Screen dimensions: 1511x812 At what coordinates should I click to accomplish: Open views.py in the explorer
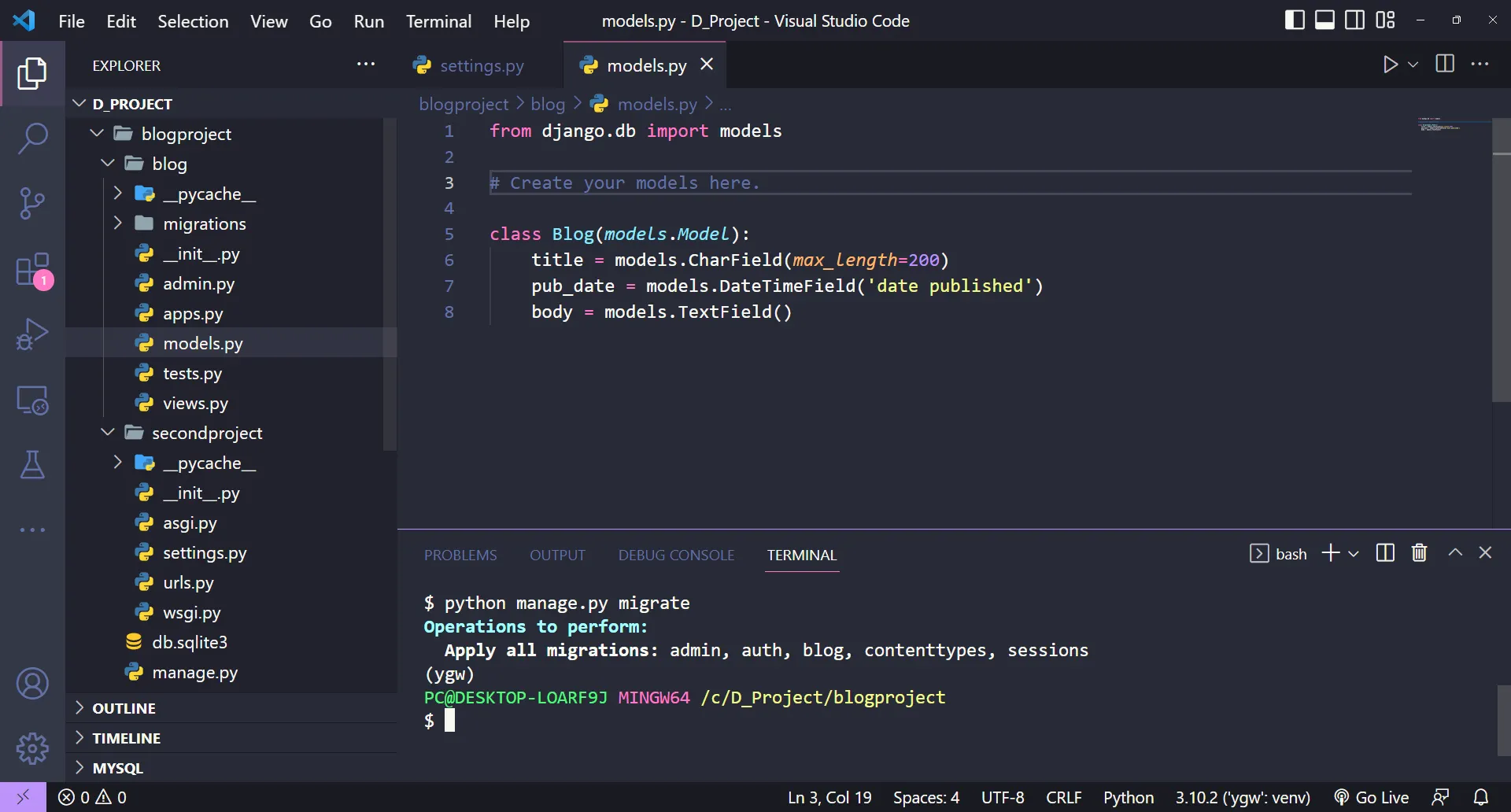pyautogui.click(x=195, y=404)
